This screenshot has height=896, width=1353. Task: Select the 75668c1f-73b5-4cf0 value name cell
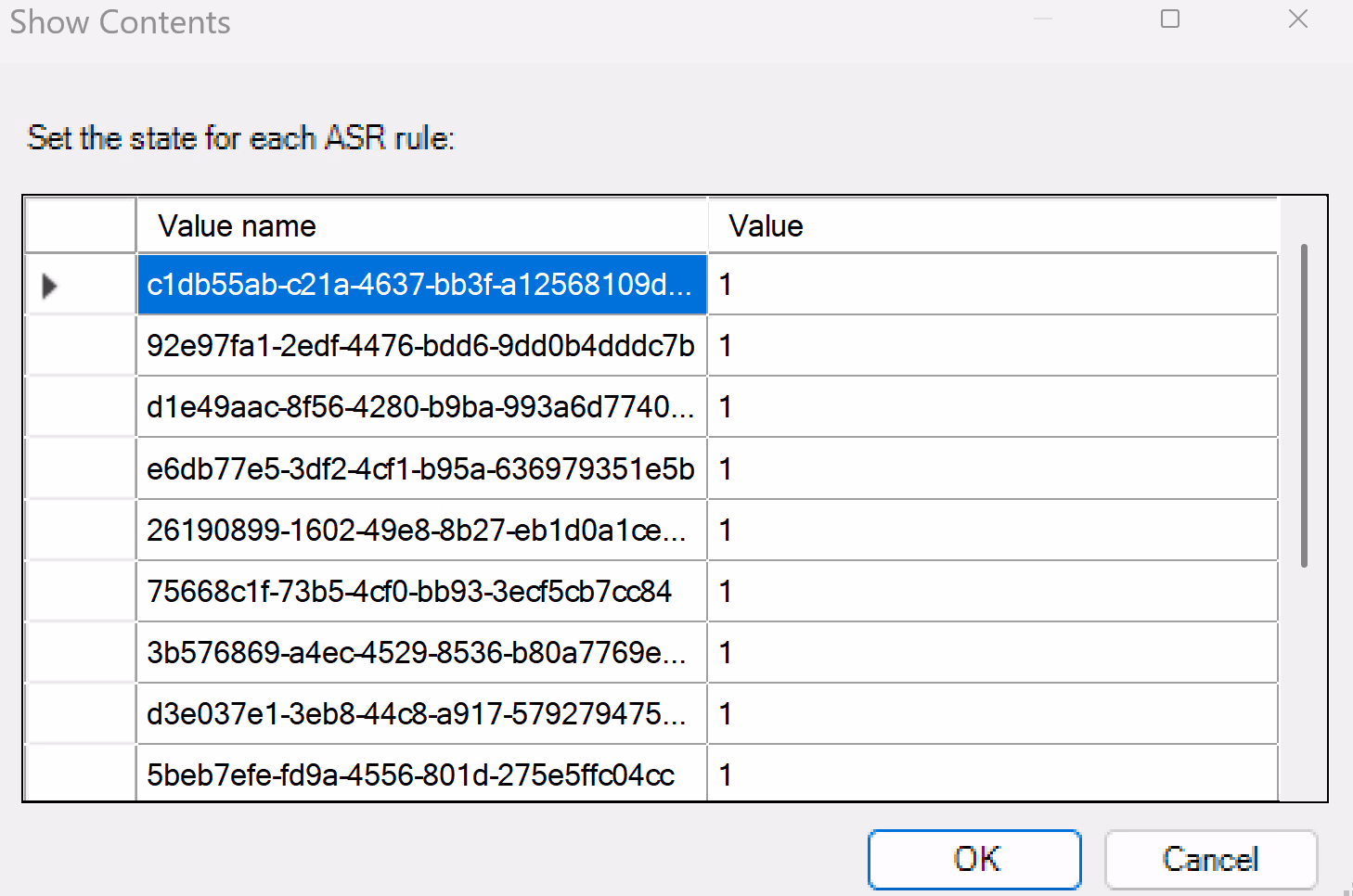point(421,592)
